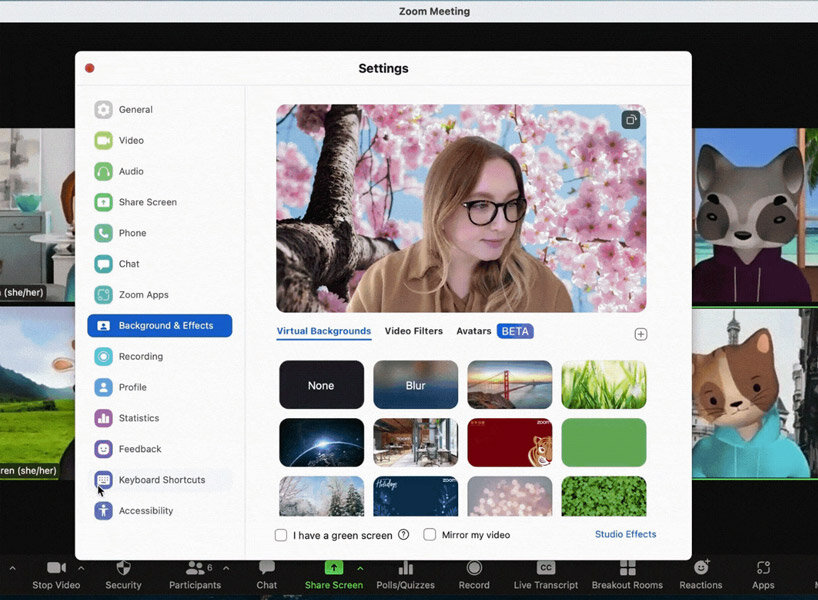818x600 pixels.
Task: Open Security shield in meeting toolbar
Action: 123,575
